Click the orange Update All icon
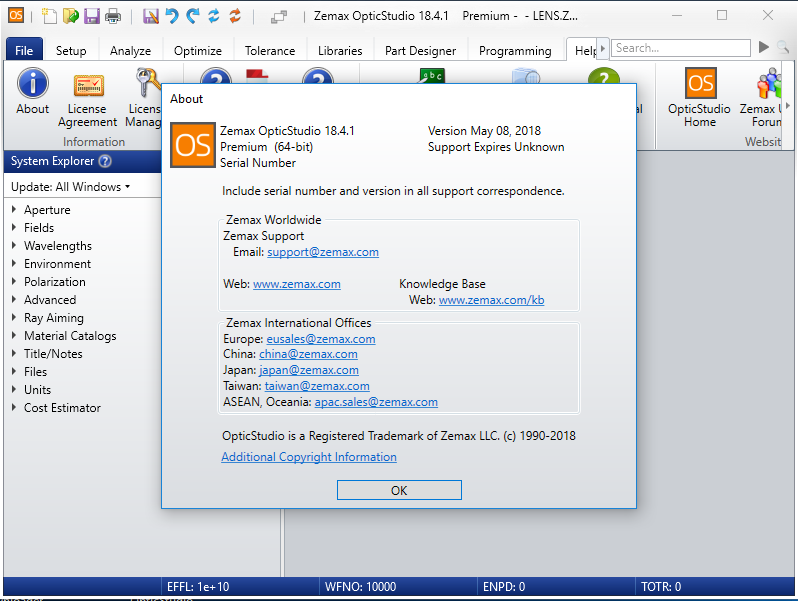Viewport: 798px width, 601px height. pos(235,16)
